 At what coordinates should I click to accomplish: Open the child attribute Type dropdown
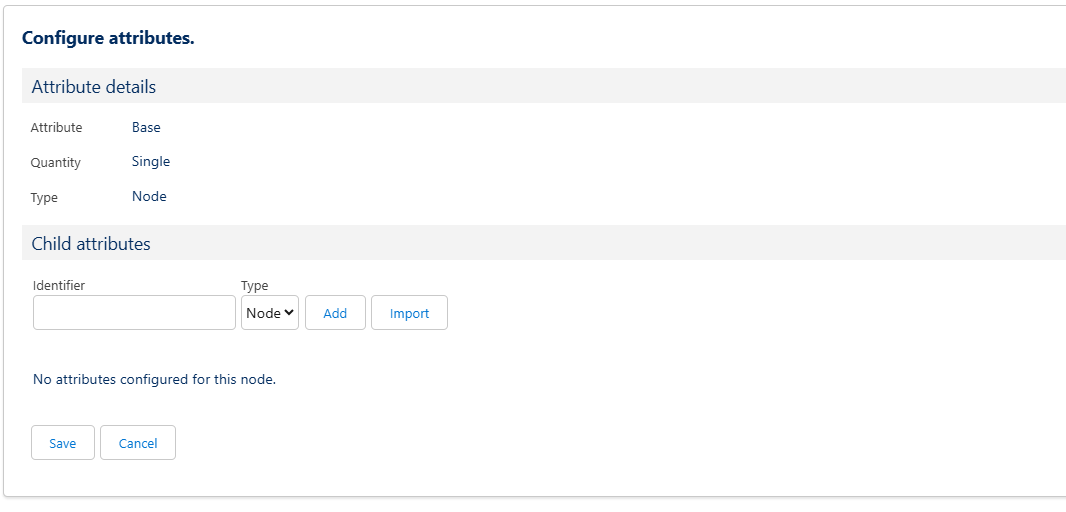coord(270,313)
